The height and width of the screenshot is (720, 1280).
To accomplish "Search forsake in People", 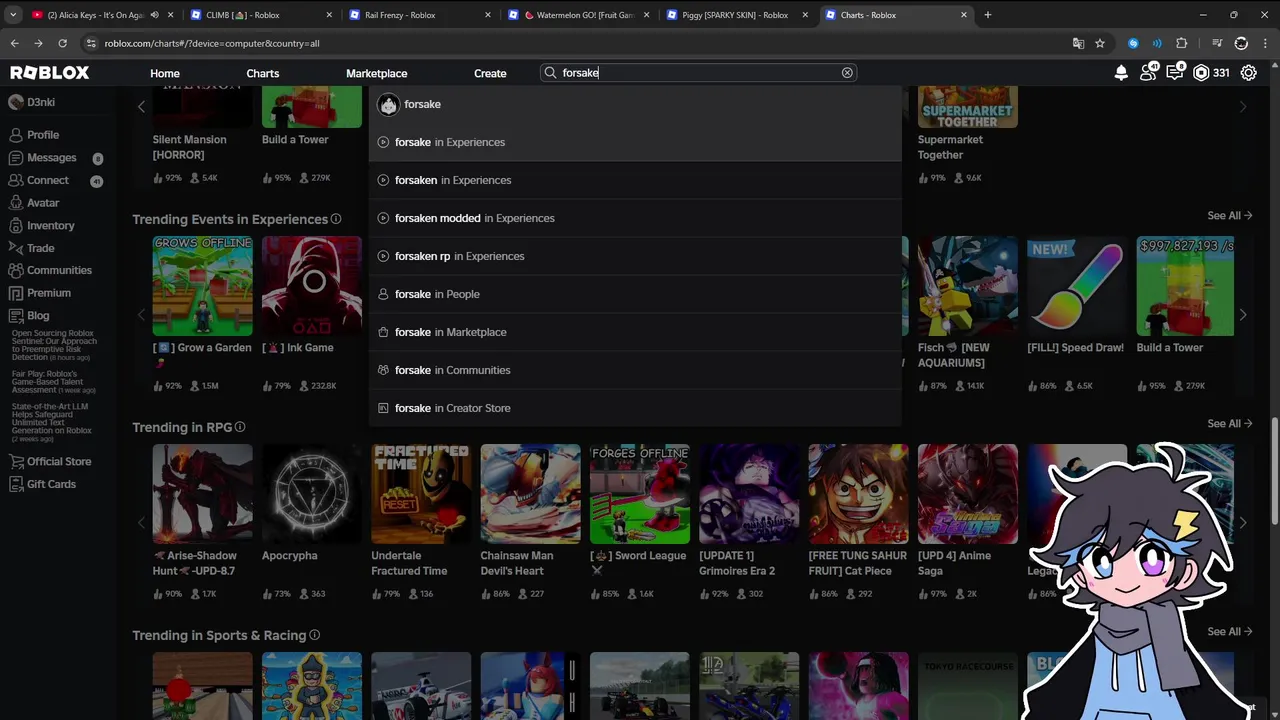I will coord(635,294).
